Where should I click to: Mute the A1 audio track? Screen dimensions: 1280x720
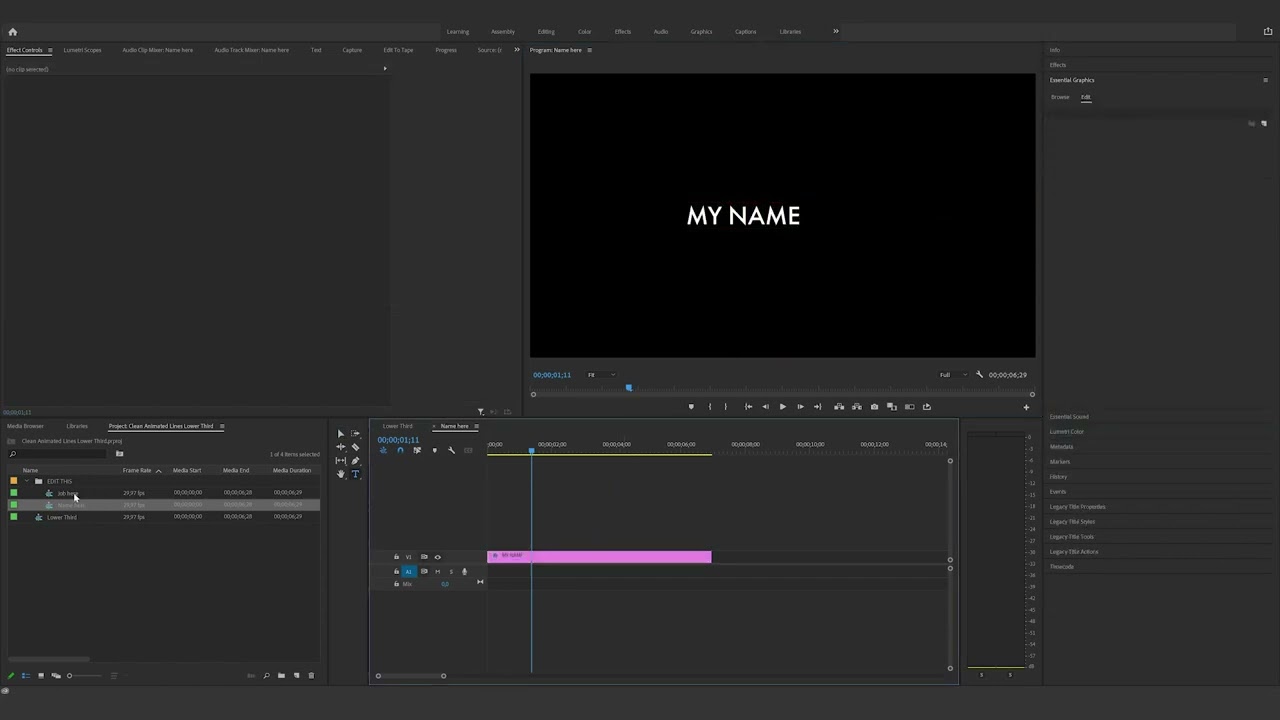click(437, 572)
